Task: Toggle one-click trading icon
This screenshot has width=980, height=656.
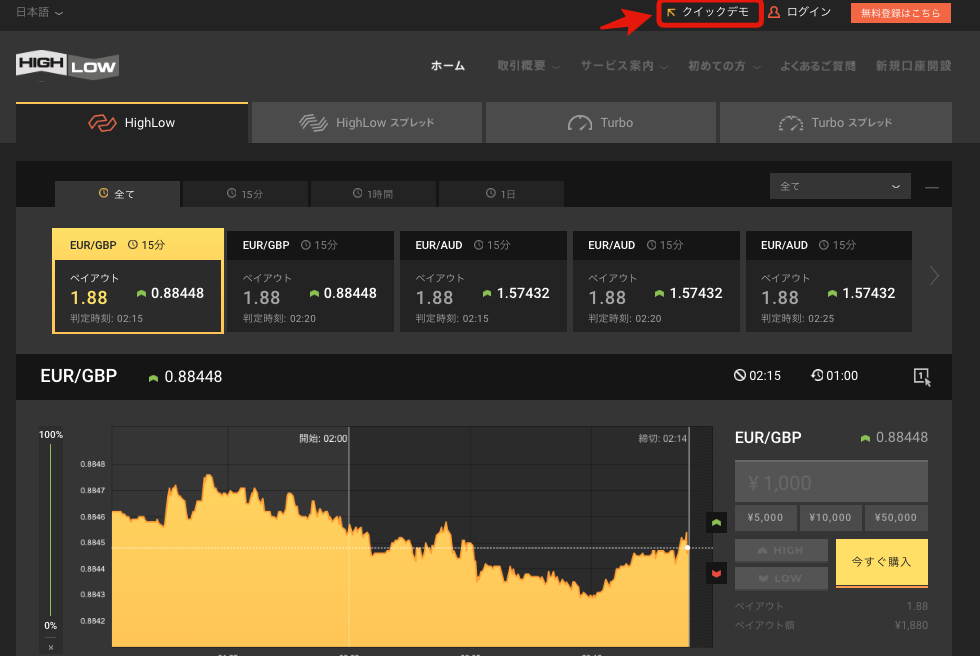Action: click(x=922, y=377)
